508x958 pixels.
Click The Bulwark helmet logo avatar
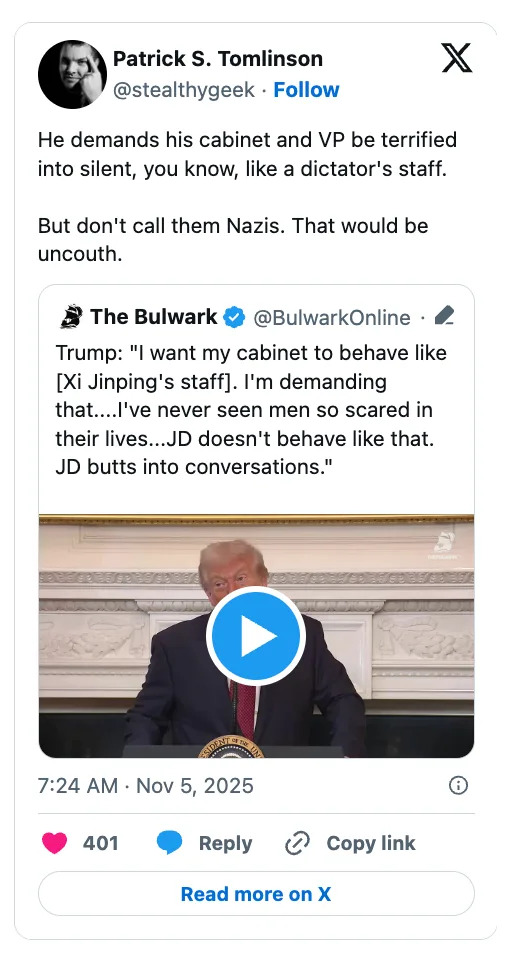click(x=72, y=317)
